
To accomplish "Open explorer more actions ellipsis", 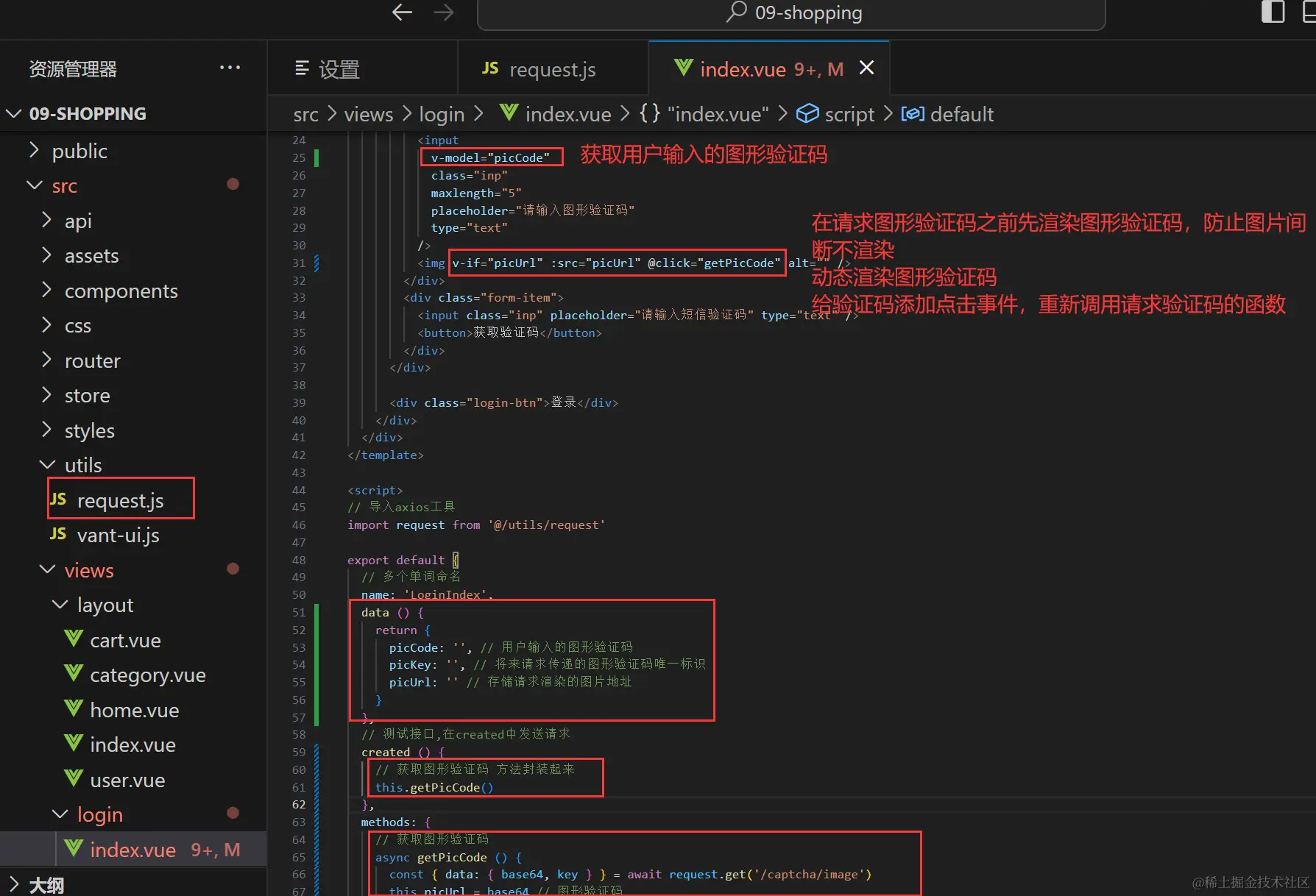I will coord(230,68).
